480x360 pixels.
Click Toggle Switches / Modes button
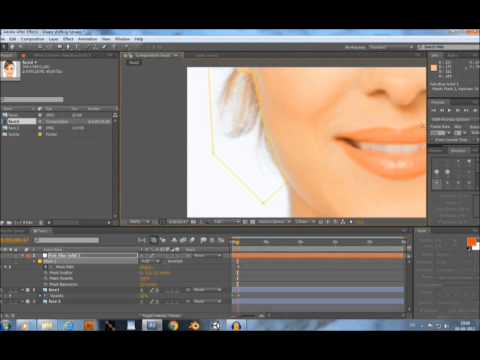click(161, 315)
